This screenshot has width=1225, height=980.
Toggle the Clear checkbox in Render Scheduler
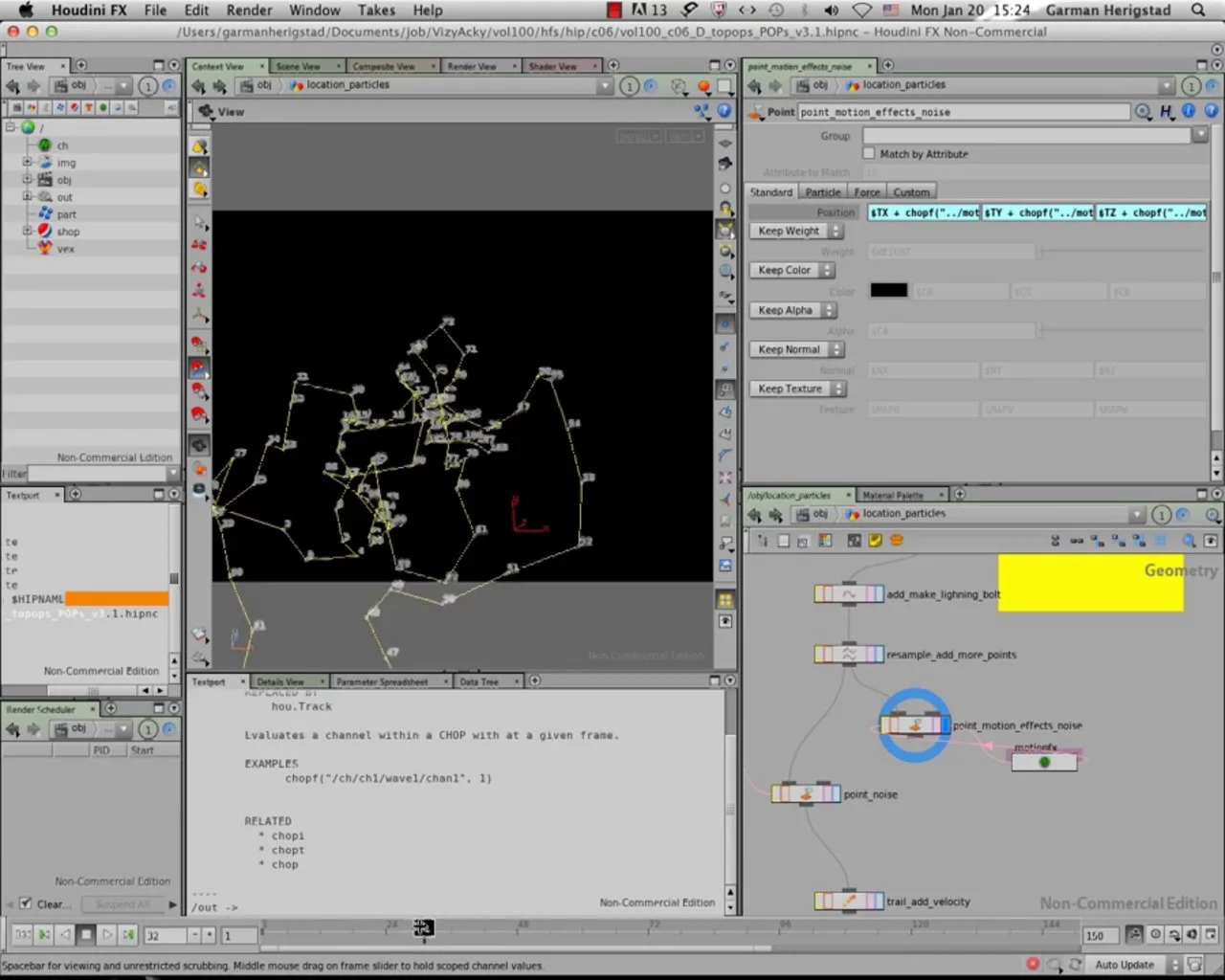[x=26, y=903]
